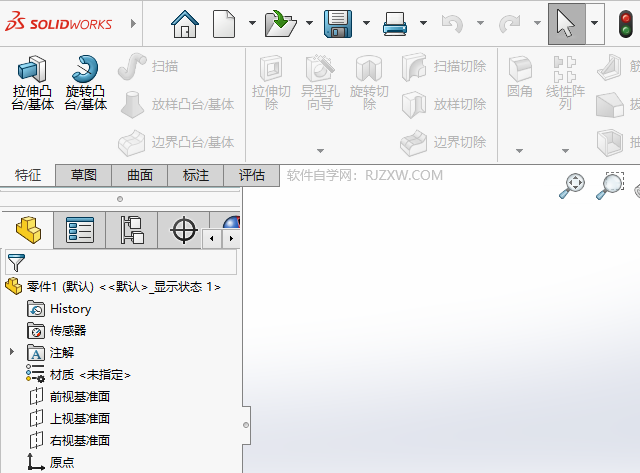Expand the Print dropdown arrow
Screen dimensions: 640x473
pyautogui.click(x=424, y=23)
